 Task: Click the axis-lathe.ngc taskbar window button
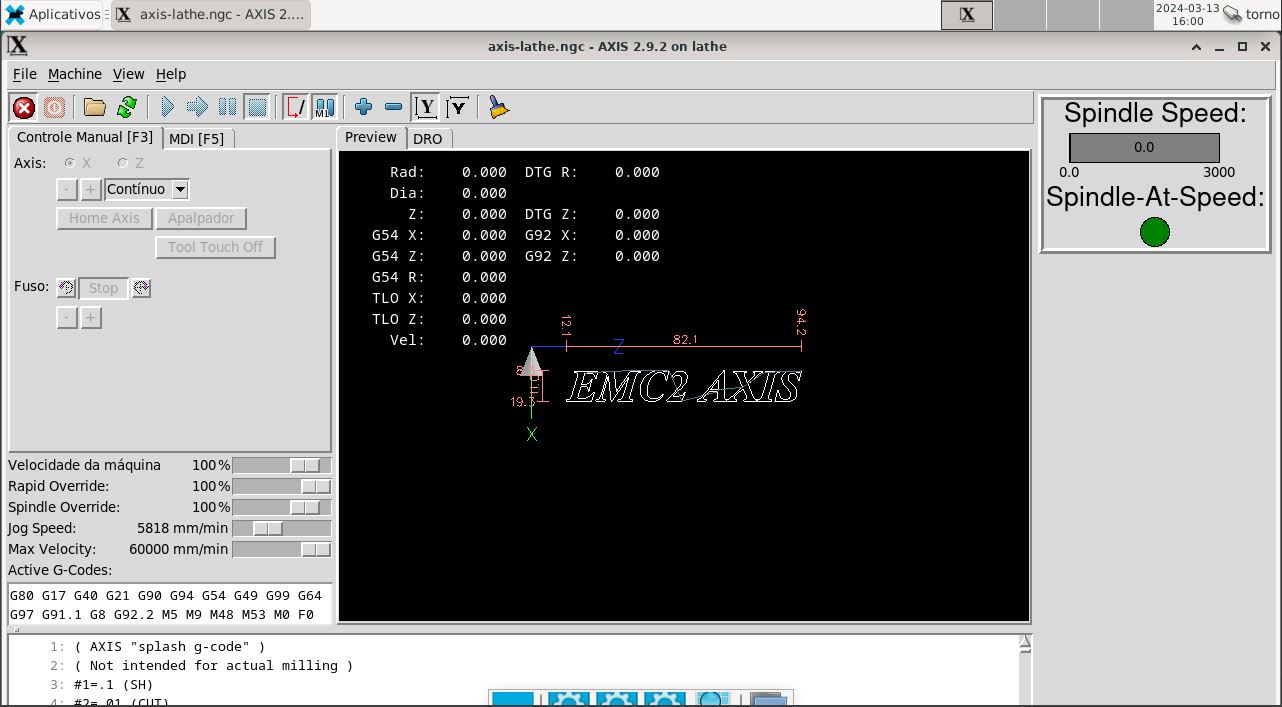(210, 14)
